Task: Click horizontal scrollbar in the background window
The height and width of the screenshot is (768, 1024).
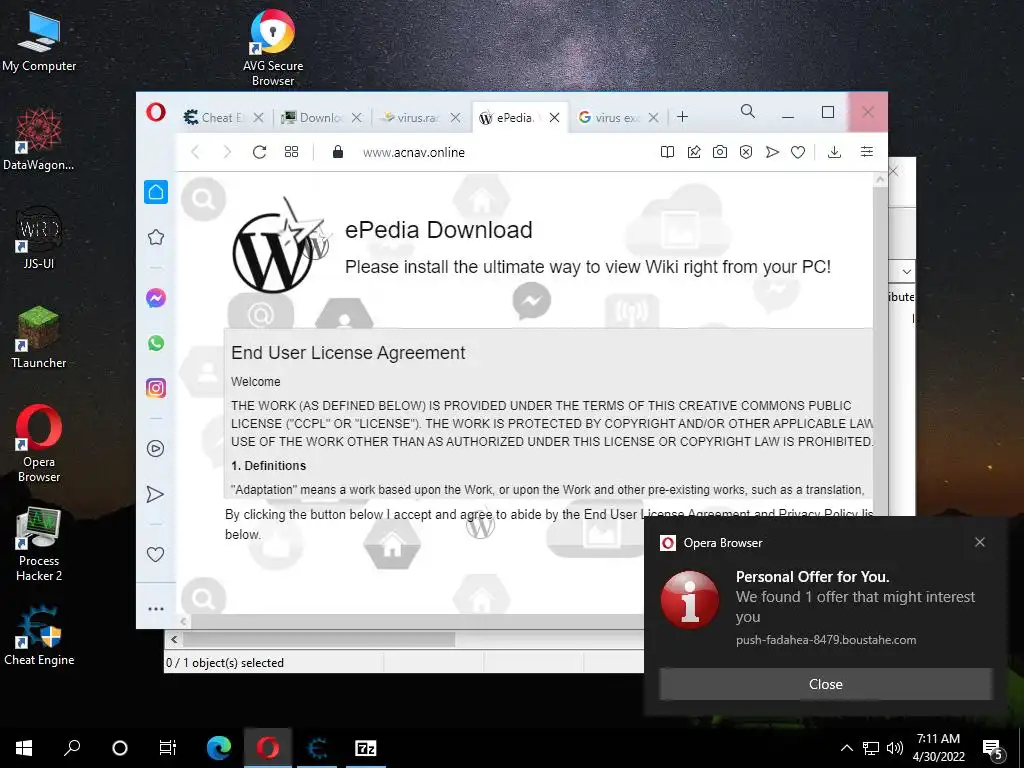Action: point(318,639)
